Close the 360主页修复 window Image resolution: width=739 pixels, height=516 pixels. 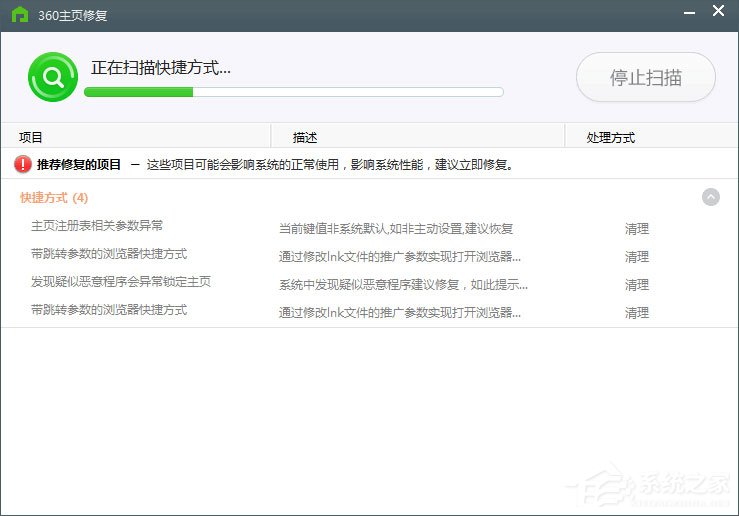coord(718,11)
